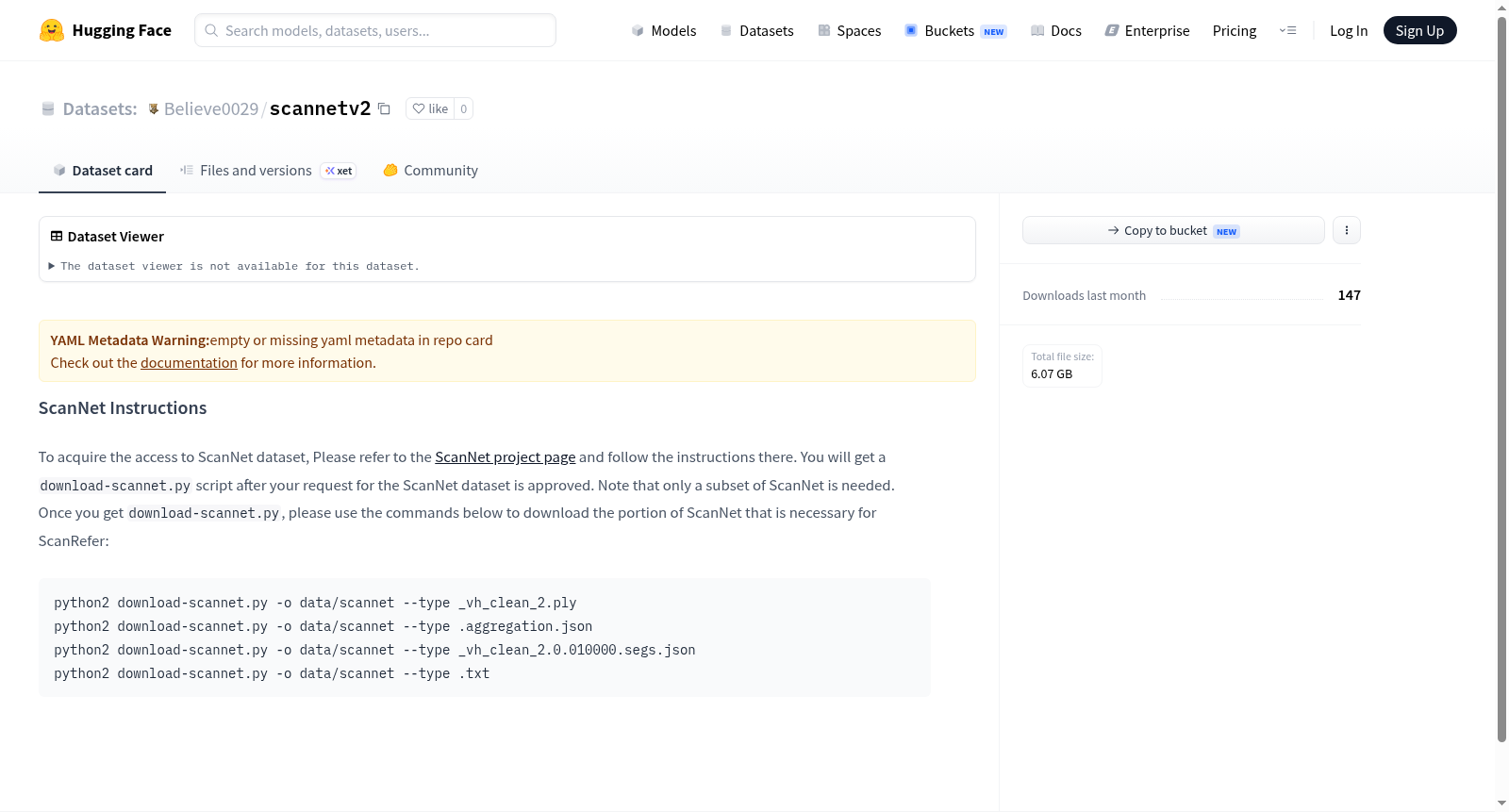Visit the Enterprise page

1148,30
